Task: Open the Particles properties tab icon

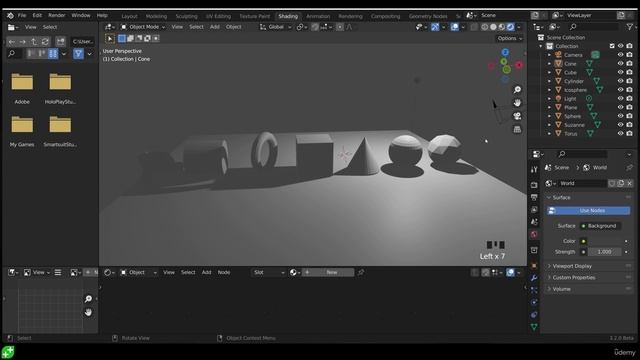Action: (x=534, y=290)
